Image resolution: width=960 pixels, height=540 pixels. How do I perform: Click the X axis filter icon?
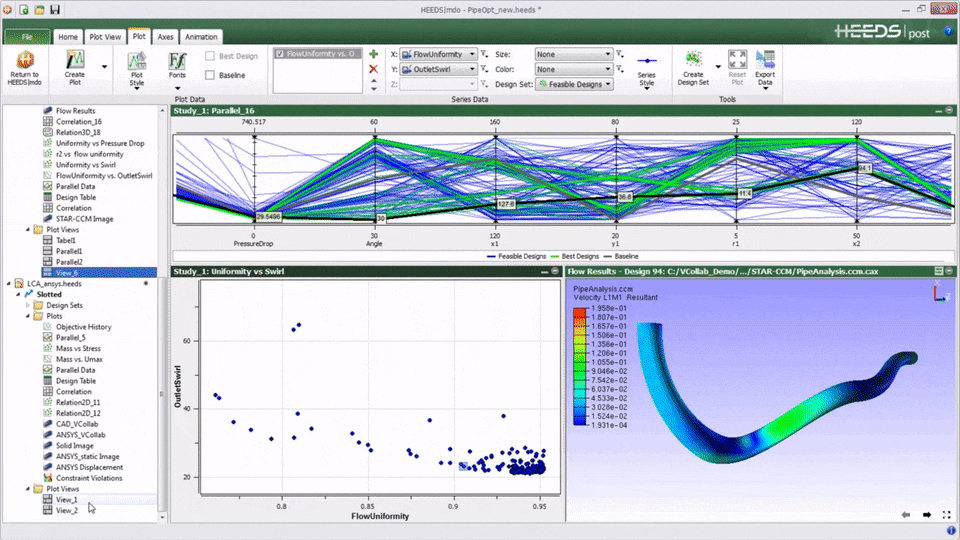[484, 54]
